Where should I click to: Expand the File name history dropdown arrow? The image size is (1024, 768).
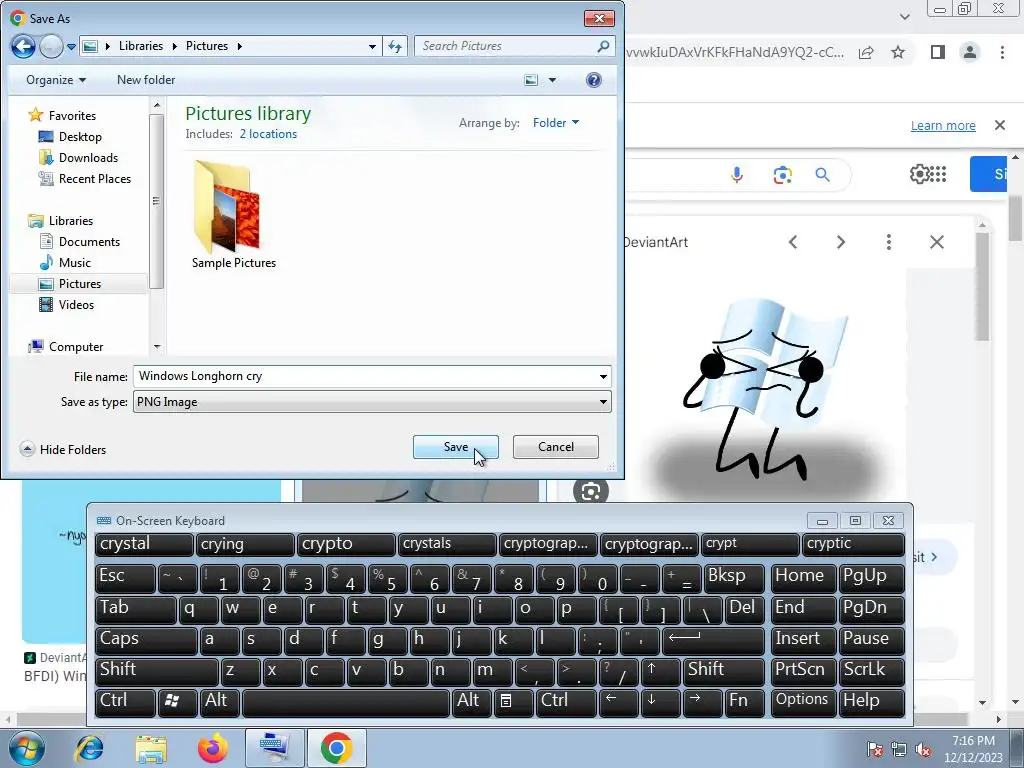point(603,376)
